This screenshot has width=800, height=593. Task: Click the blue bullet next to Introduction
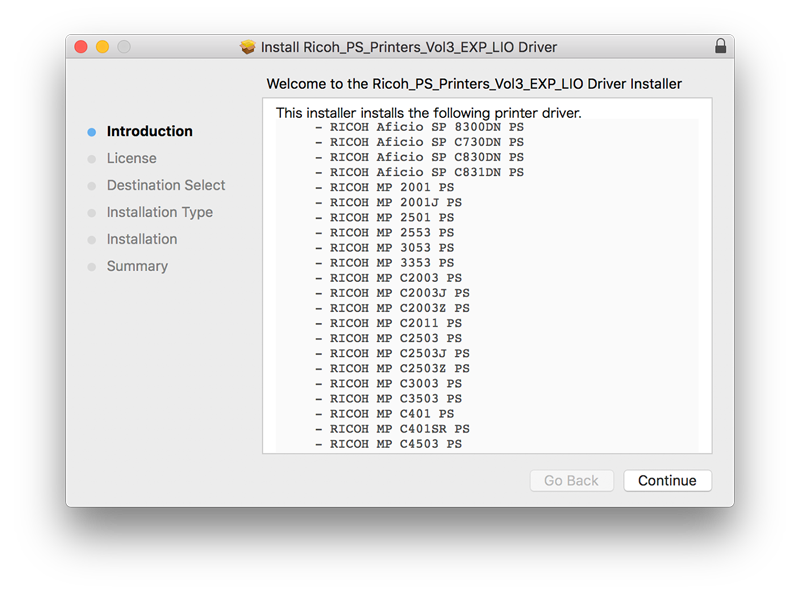[x=92, y=132]
